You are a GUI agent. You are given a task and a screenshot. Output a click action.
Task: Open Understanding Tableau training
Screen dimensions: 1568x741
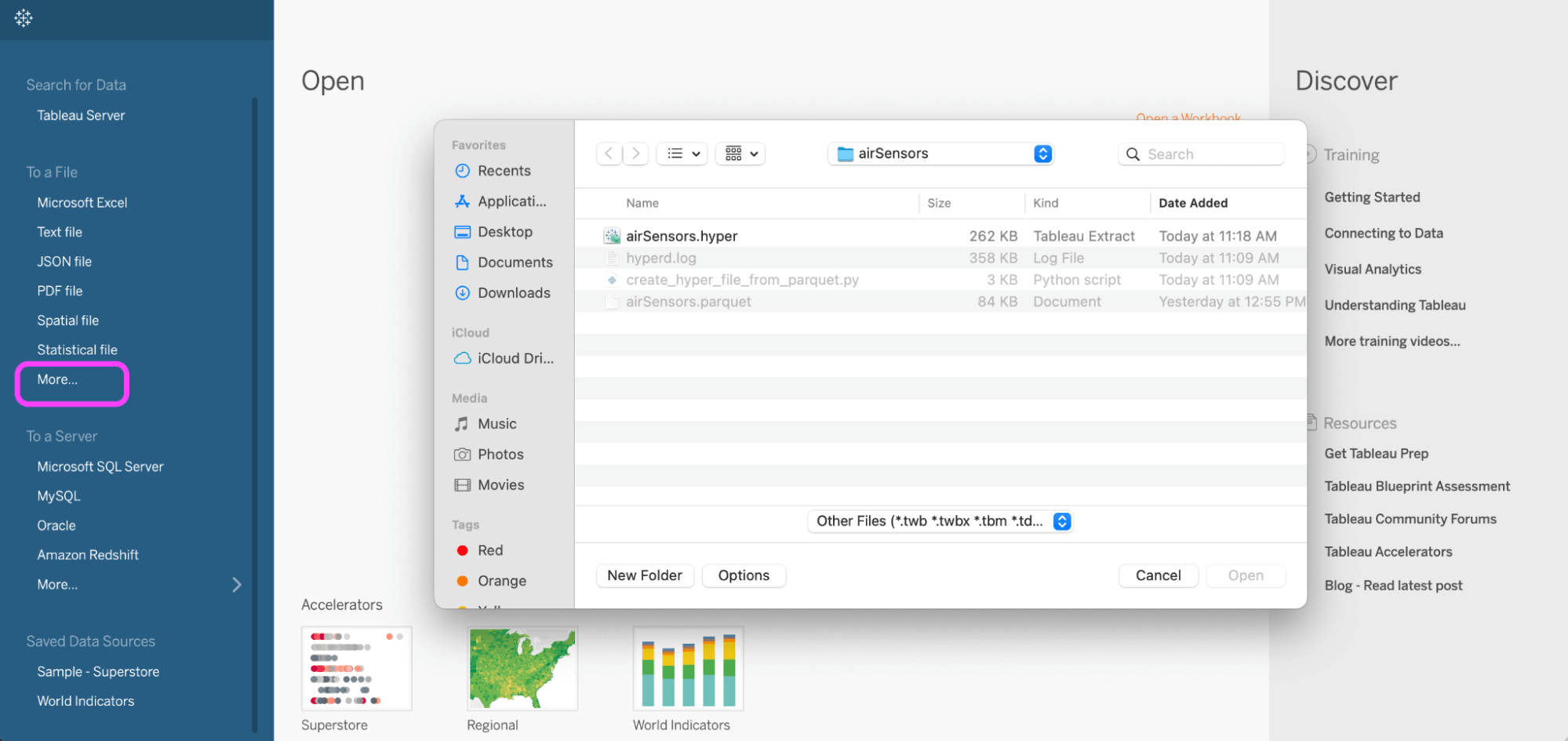(1395, 306)
